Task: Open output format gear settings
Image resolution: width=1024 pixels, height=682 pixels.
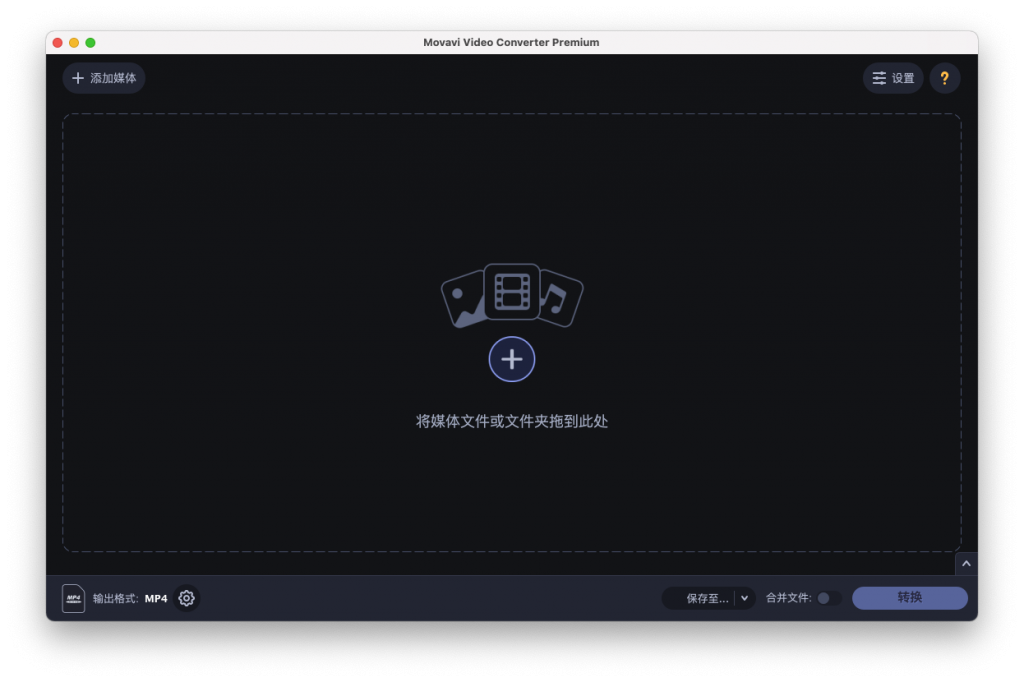Action: 187,598
